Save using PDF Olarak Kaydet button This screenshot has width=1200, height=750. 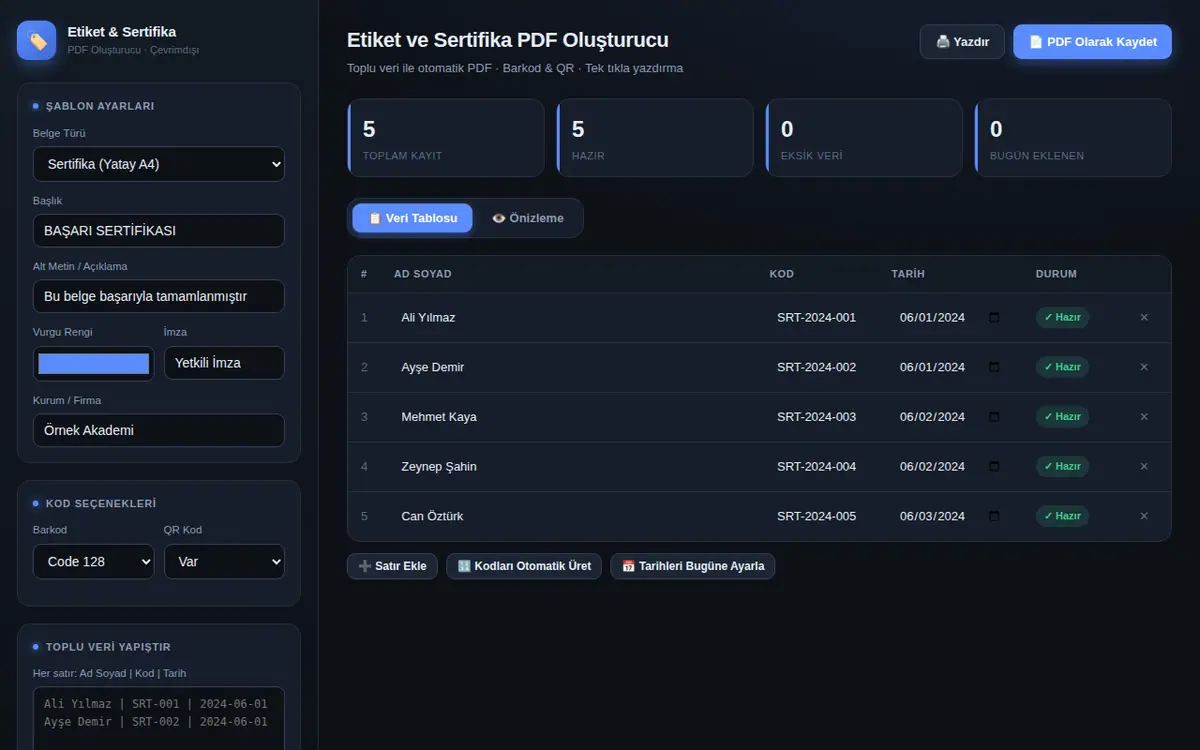coord(1092,42)
